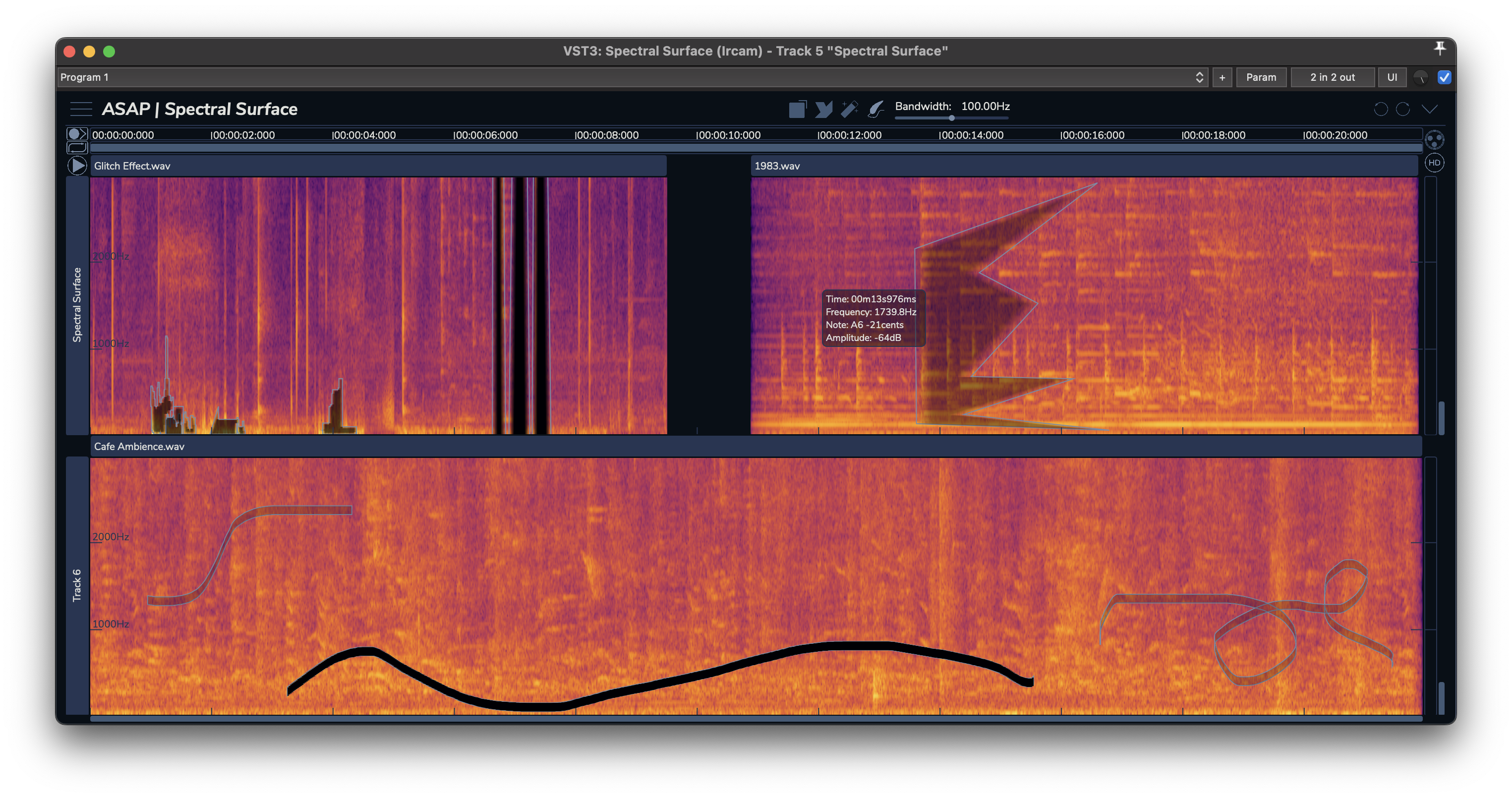The image size is (1512, 798).
Task: Click the Bandwidth slider handle
Action: (951, 118)
